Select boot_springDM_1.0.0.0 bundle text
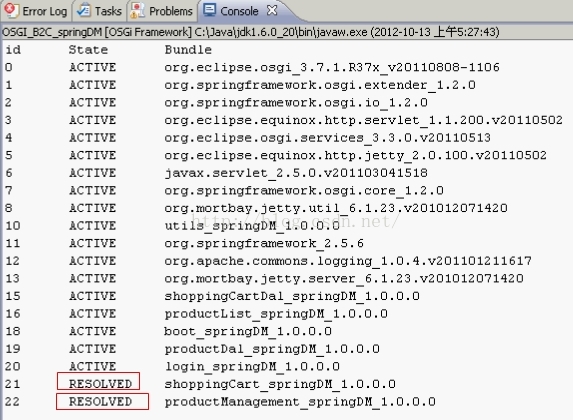573x420 pixels. [248, 331]
